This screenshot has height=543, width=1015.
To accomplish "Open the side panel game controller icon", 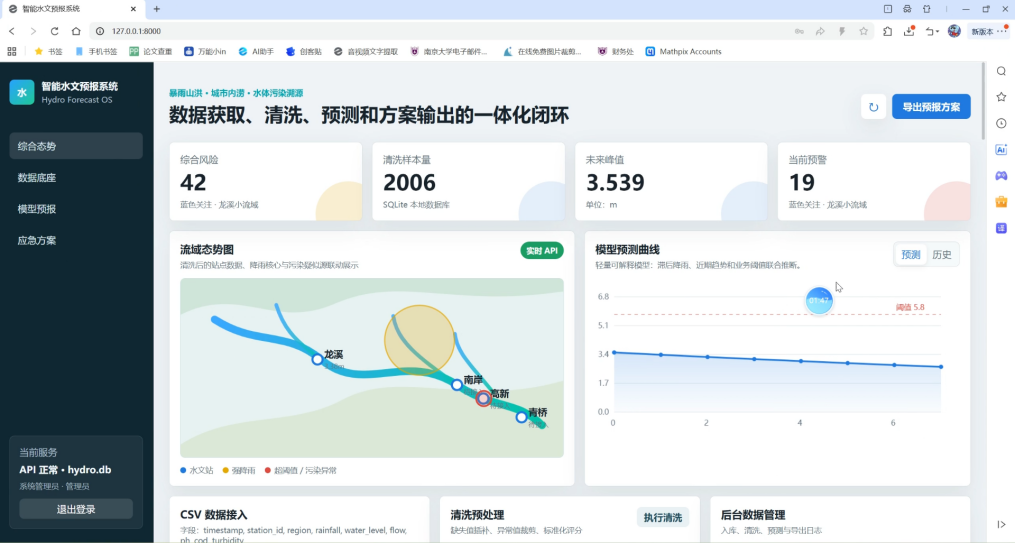I will pos(1001,175).
